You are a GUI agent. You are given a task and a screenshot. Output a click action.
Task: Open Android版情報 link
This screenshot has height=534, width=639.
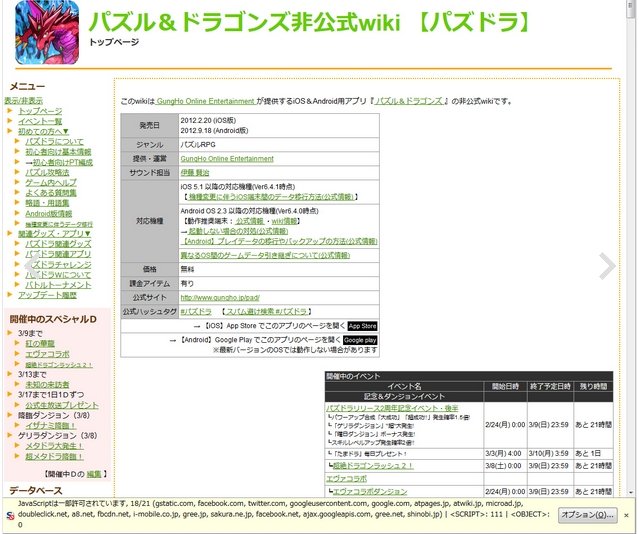[48, 214]
